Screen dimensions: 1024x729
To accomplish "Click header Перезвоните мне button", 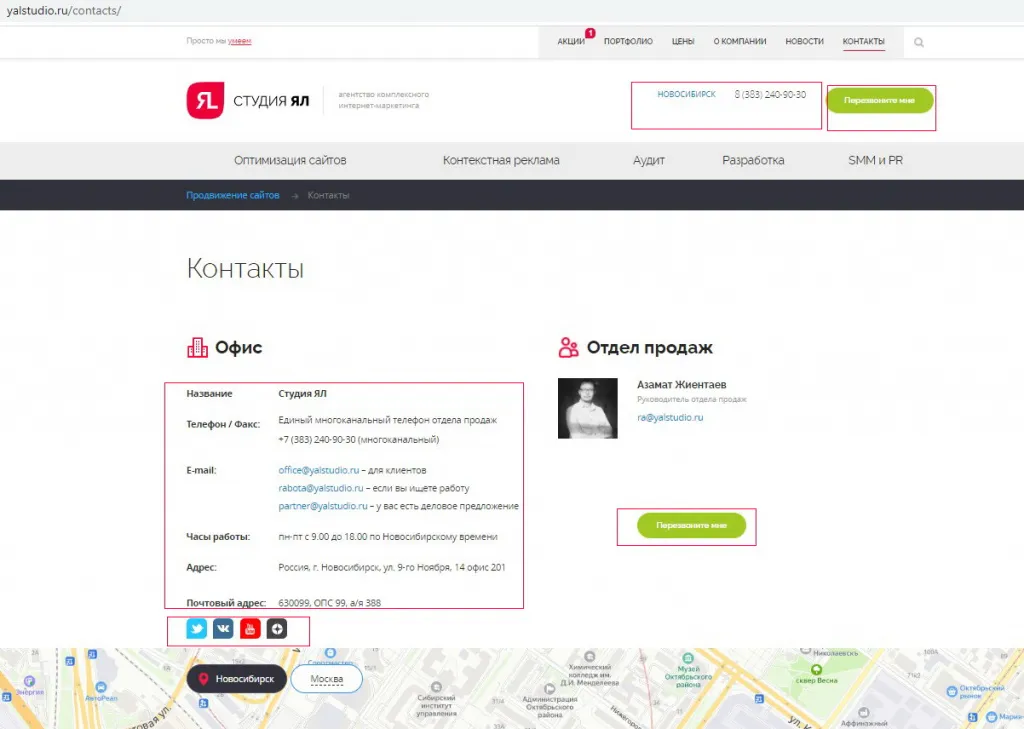I will 880,101.
